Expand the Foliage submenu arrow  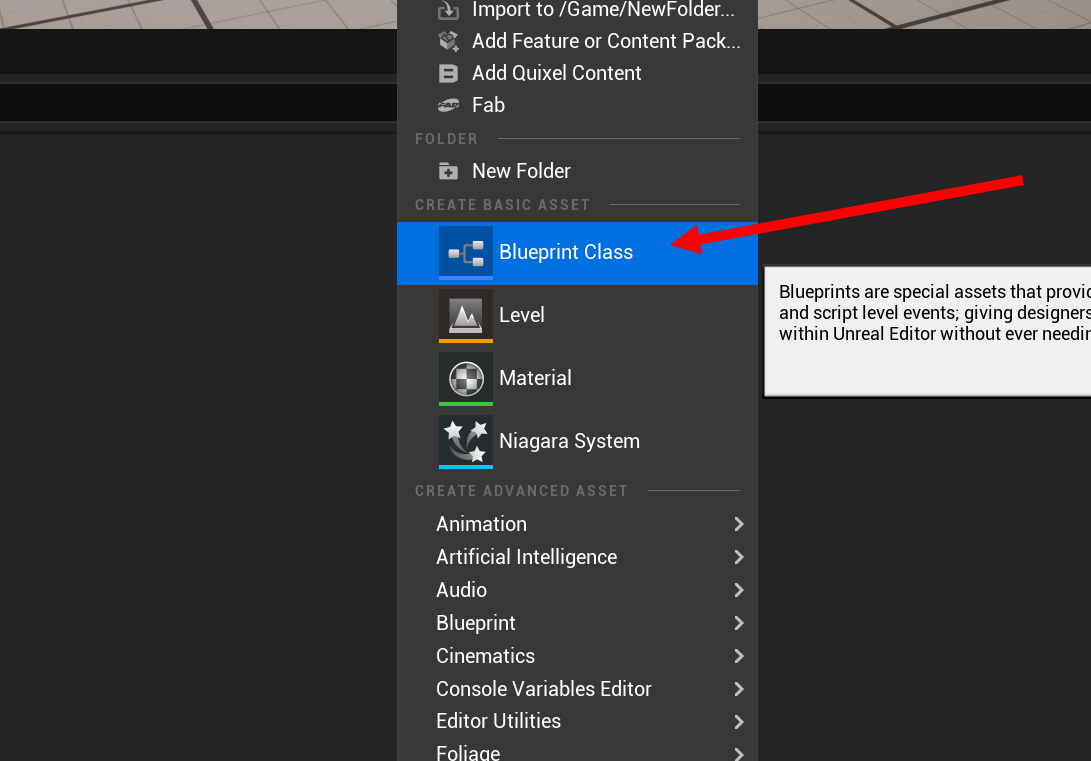pyautogui.click(x=739, y=753)
